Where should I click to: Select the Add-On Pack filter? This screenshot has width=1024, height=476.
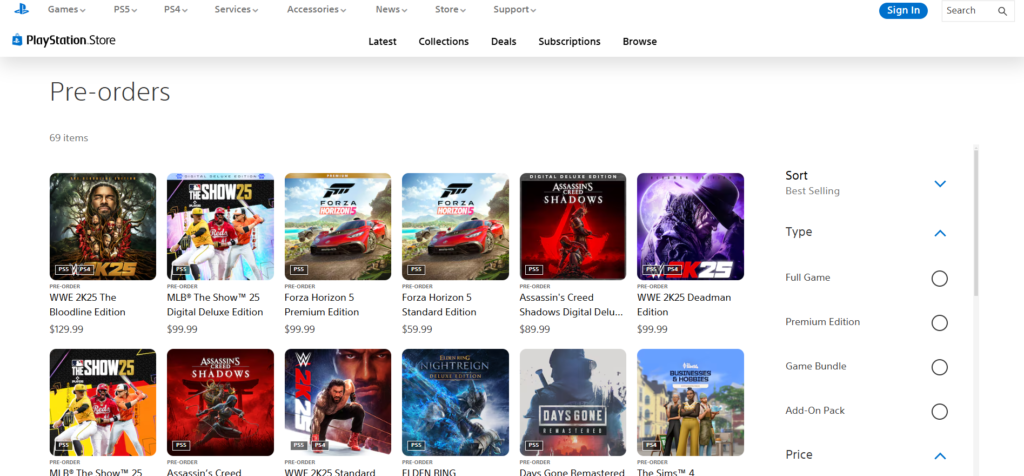pos(939,412)
